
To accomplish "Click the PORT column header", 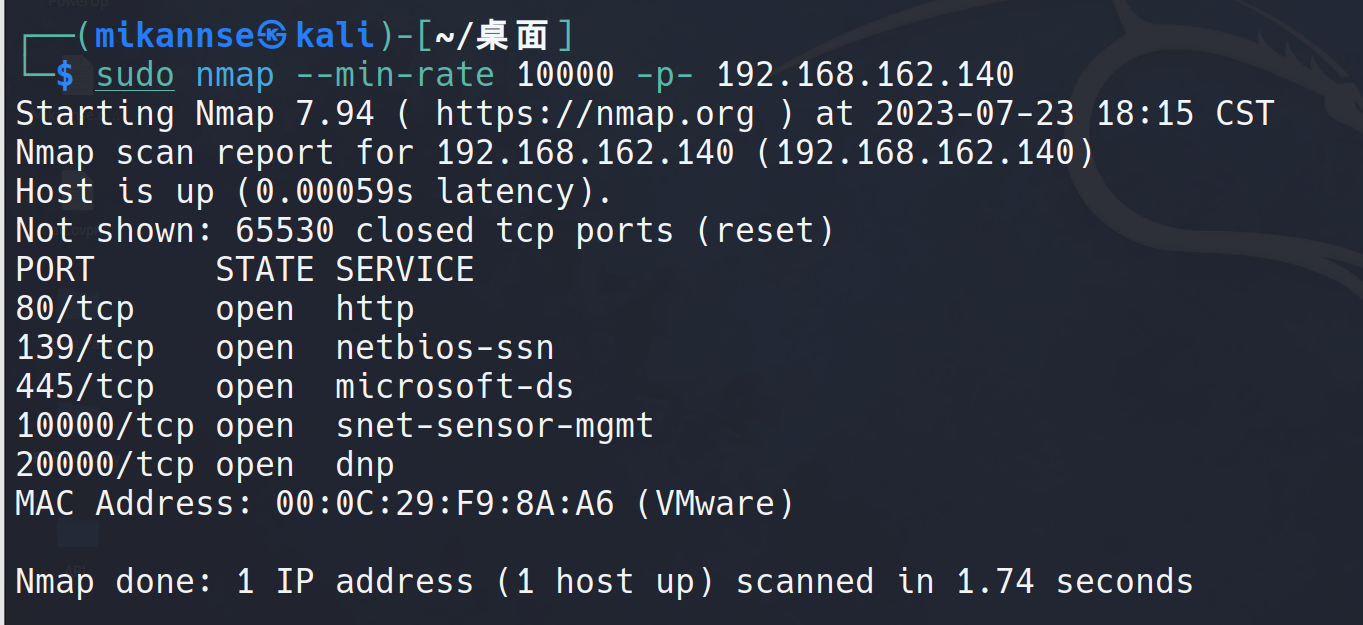I will pos(54,270).
